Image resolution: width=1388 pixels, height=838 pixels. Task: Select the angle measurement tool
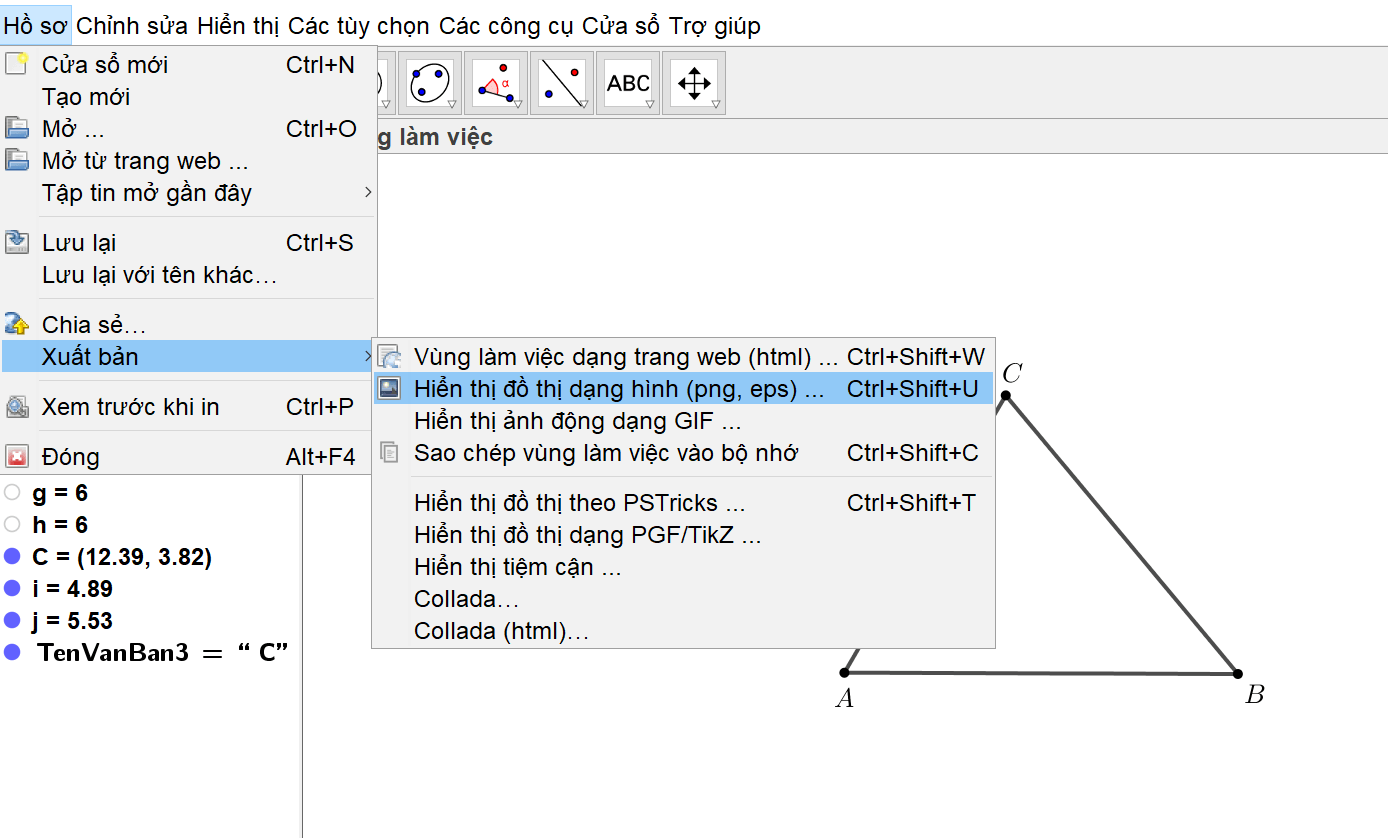coord(496,83)
